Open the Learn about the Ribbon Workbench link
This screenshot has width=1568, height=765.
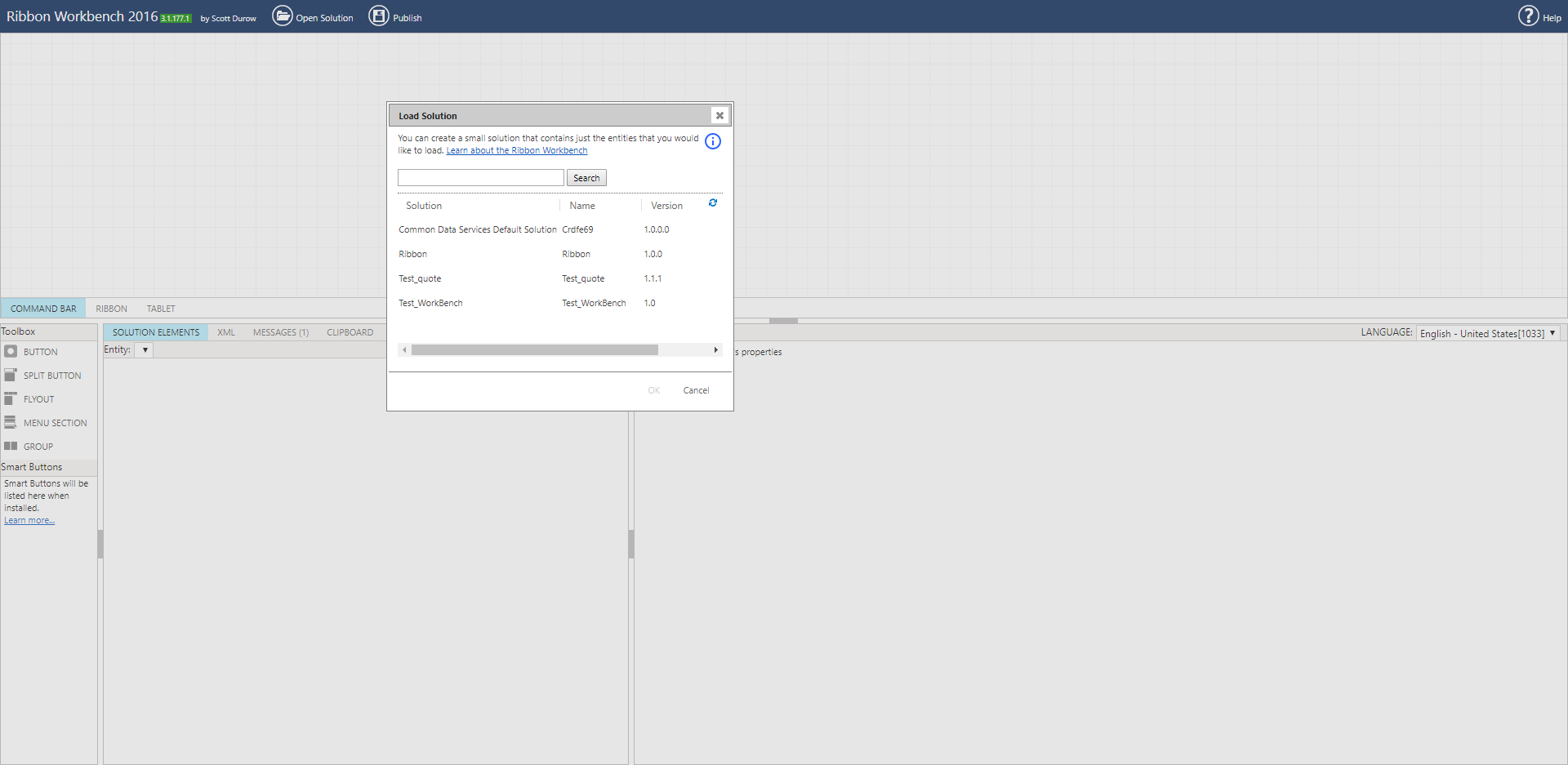(516, 150)
